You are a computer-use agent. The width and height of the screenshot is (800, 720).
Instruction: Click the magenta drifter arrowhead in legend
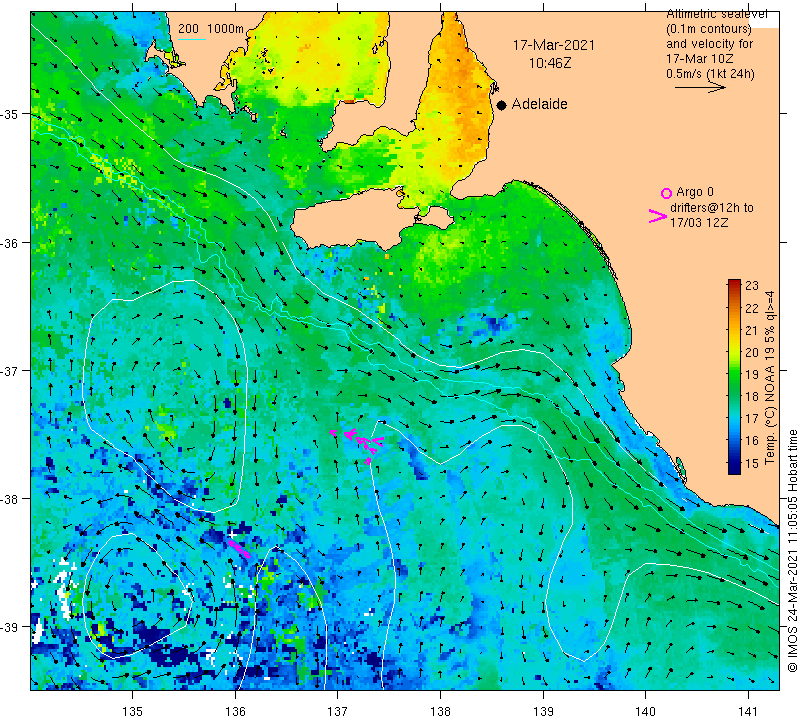pos(657,216)
